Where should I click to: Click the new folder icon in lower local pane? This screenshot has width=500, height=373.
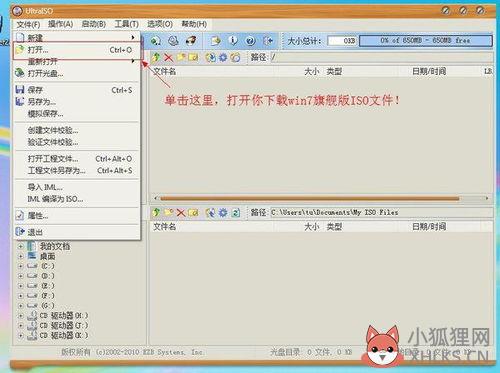168,213
